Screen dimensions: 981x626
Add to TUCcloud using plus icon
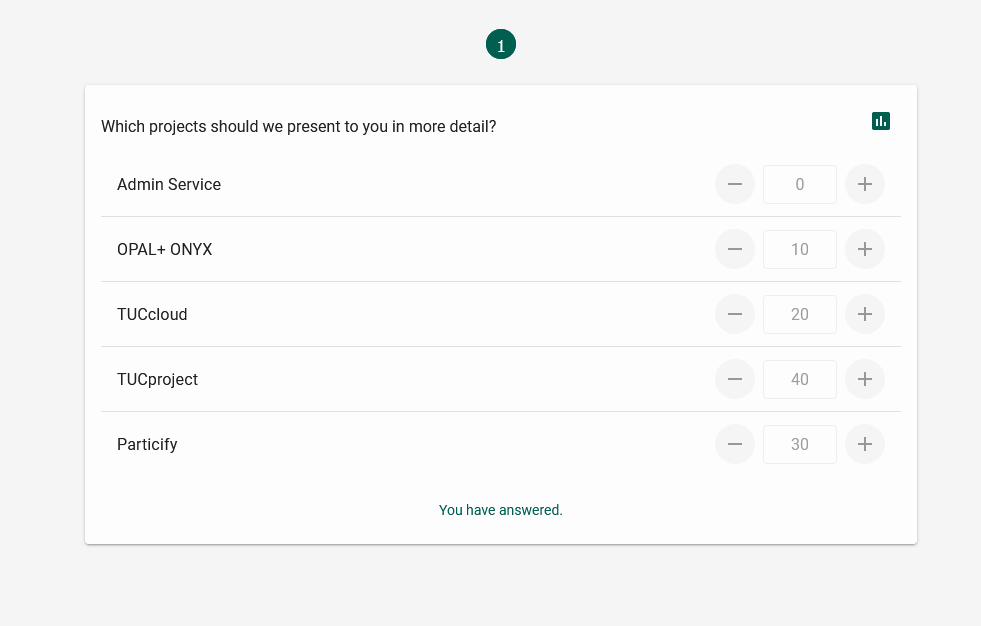865,314
